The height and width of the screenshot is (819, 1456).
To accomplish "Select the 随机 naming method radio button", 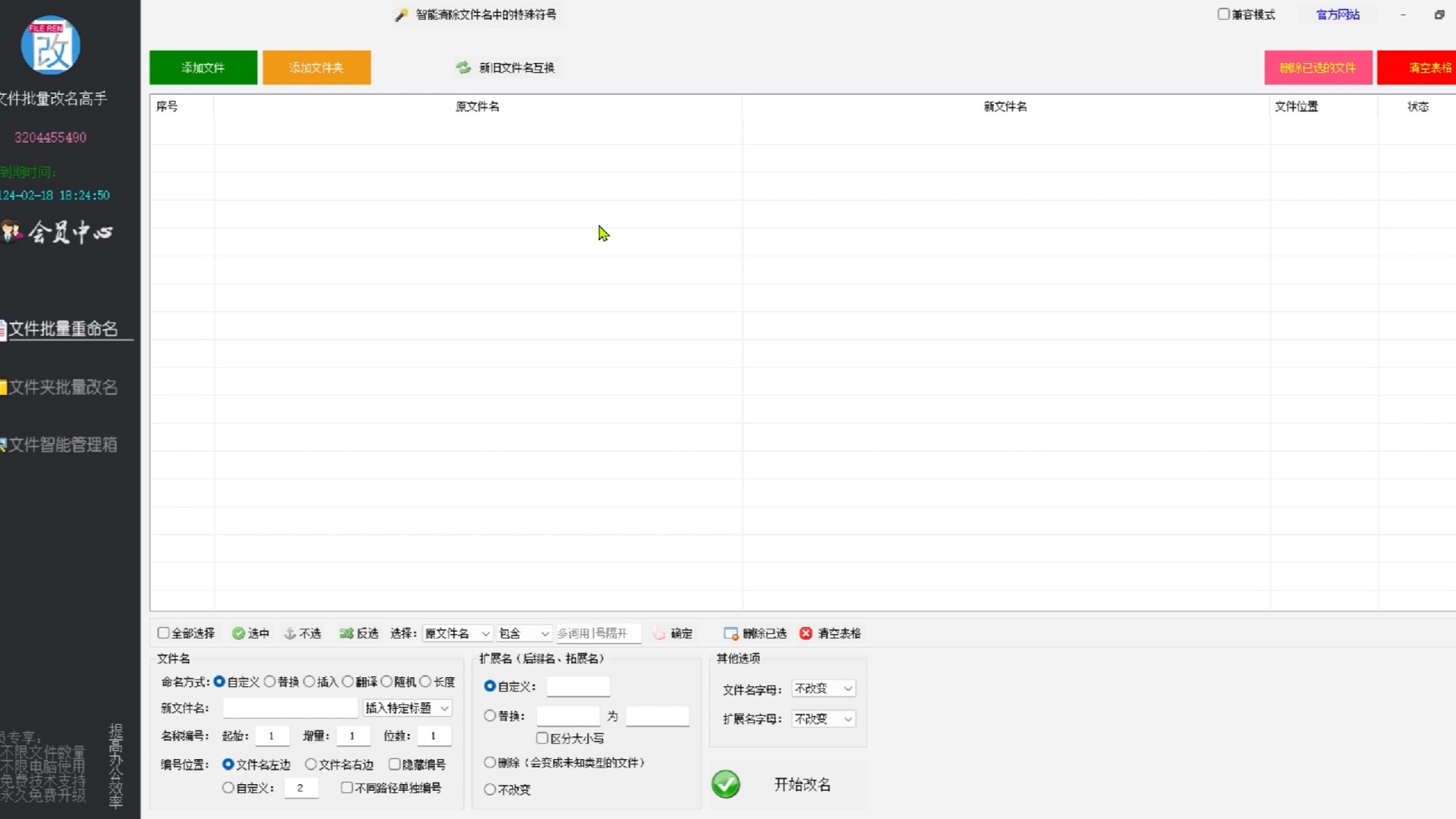I will click(x=386, y=682).
